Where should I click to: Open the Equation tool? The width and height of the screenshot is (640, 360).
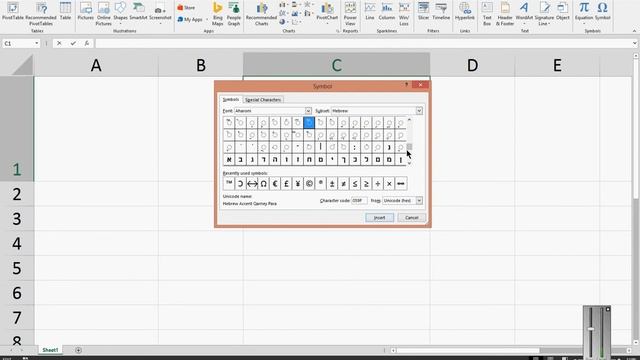[x=584, y=13]
